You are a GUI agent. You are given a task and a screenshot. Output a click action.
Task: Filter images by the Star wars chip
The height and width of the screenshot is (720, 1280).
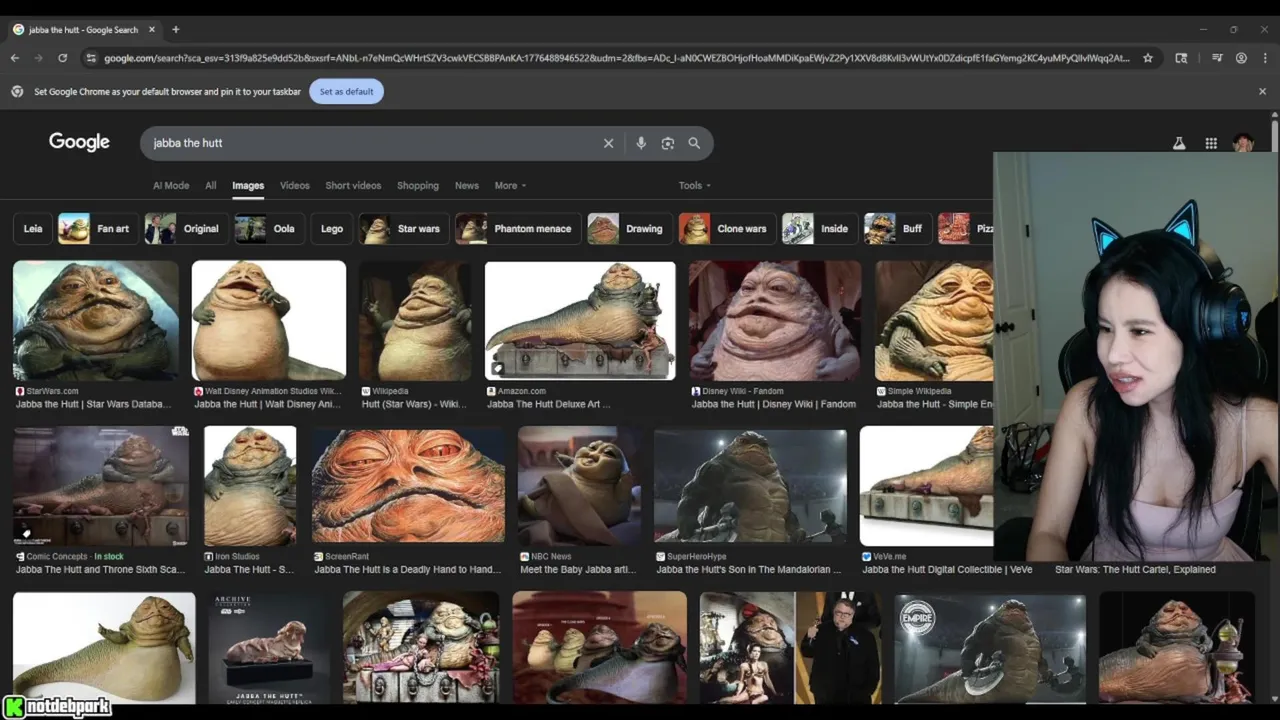click(x=403, y=228)
